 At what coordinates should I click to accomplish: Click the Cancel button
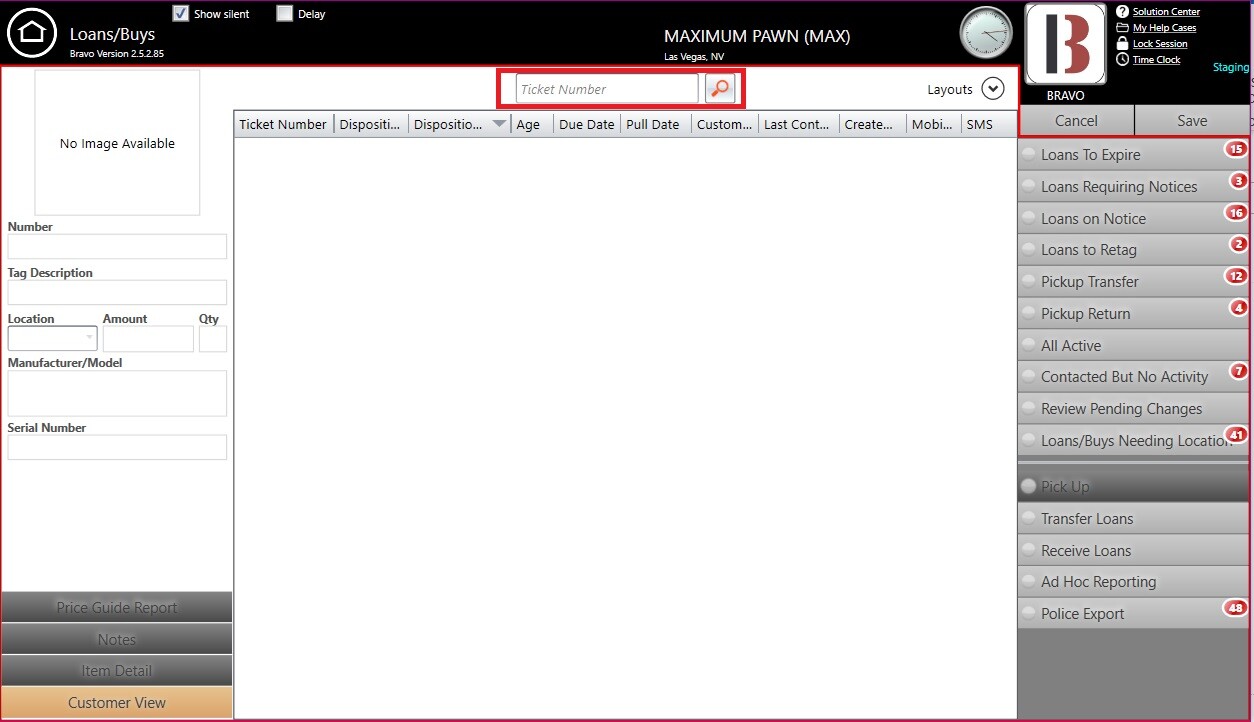point(1076,121)
